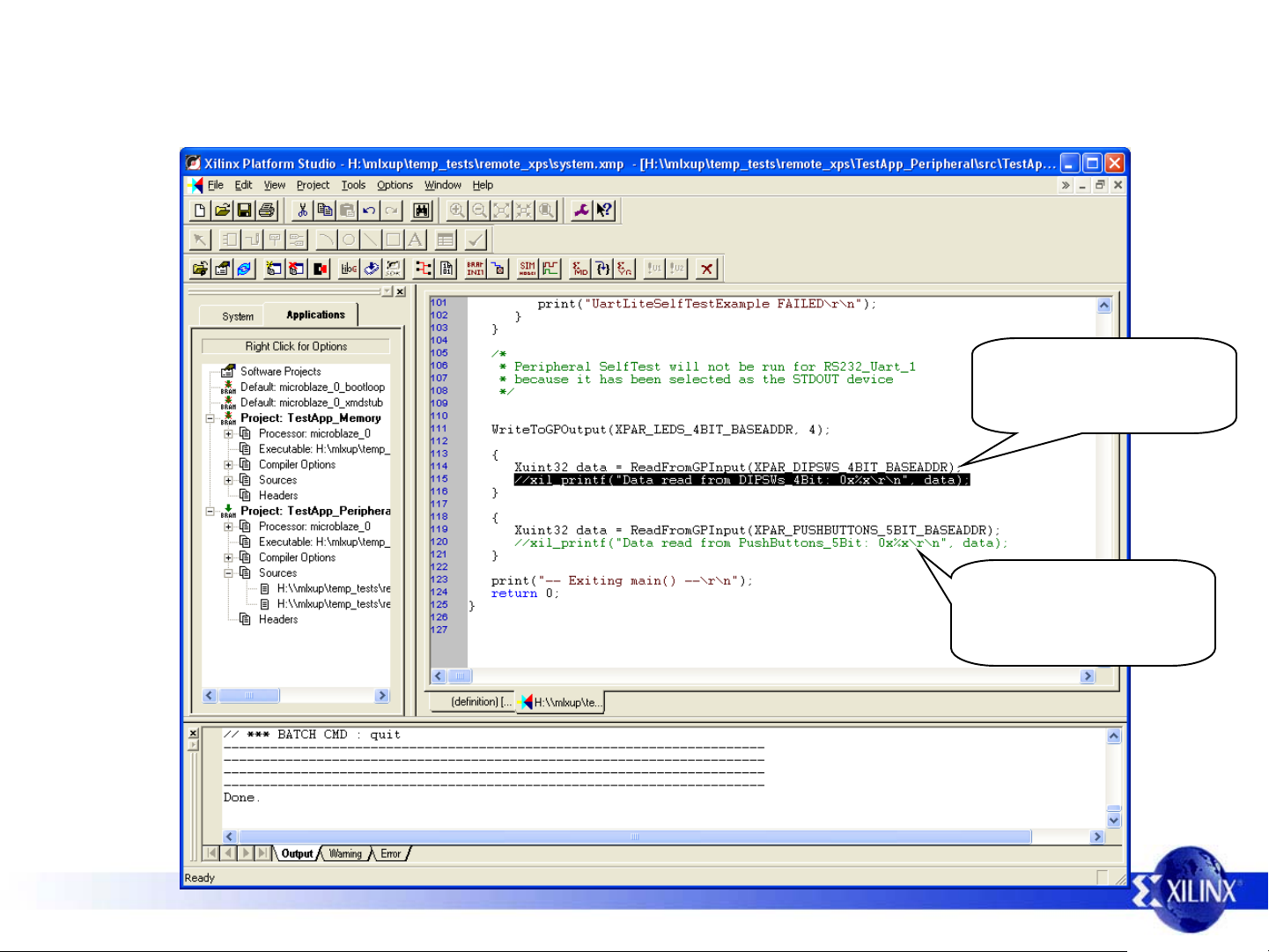Click the Zoom Out magnifier icon
Screen dimensions: 1269x952
click(479, 210)
